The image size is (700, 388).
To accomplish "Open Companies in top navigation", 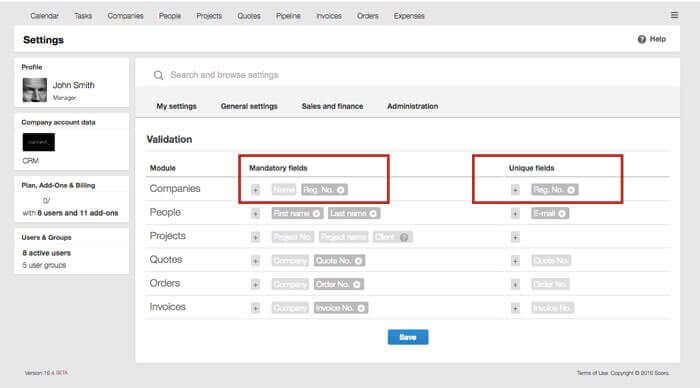I will coord(125,16).
